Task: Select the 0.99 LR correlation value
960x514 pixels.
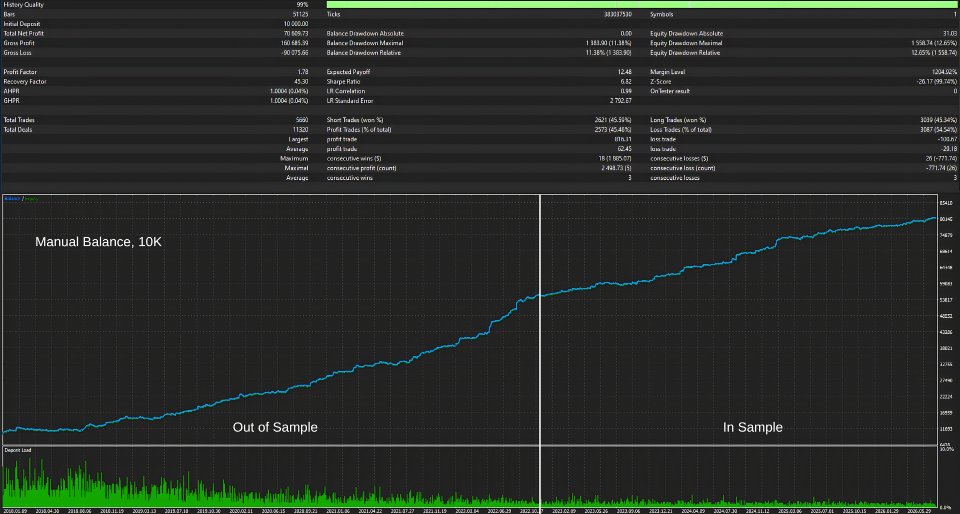Action: [x=626, y=91]
